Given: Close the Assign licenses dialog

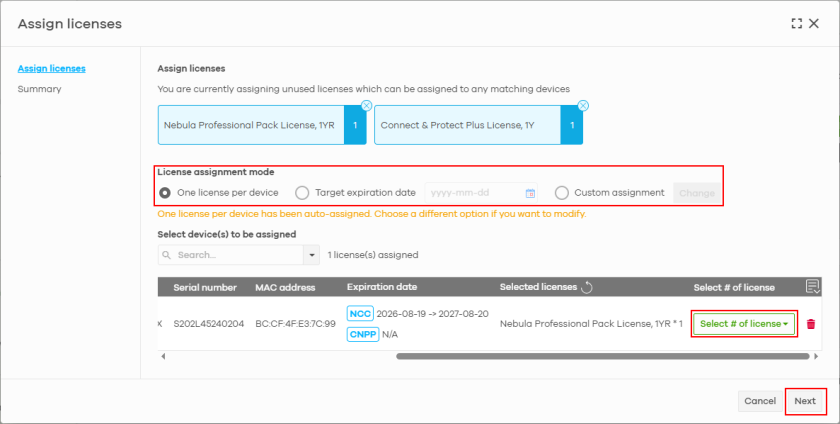Looking at the screenshot, I should point(814,24).
